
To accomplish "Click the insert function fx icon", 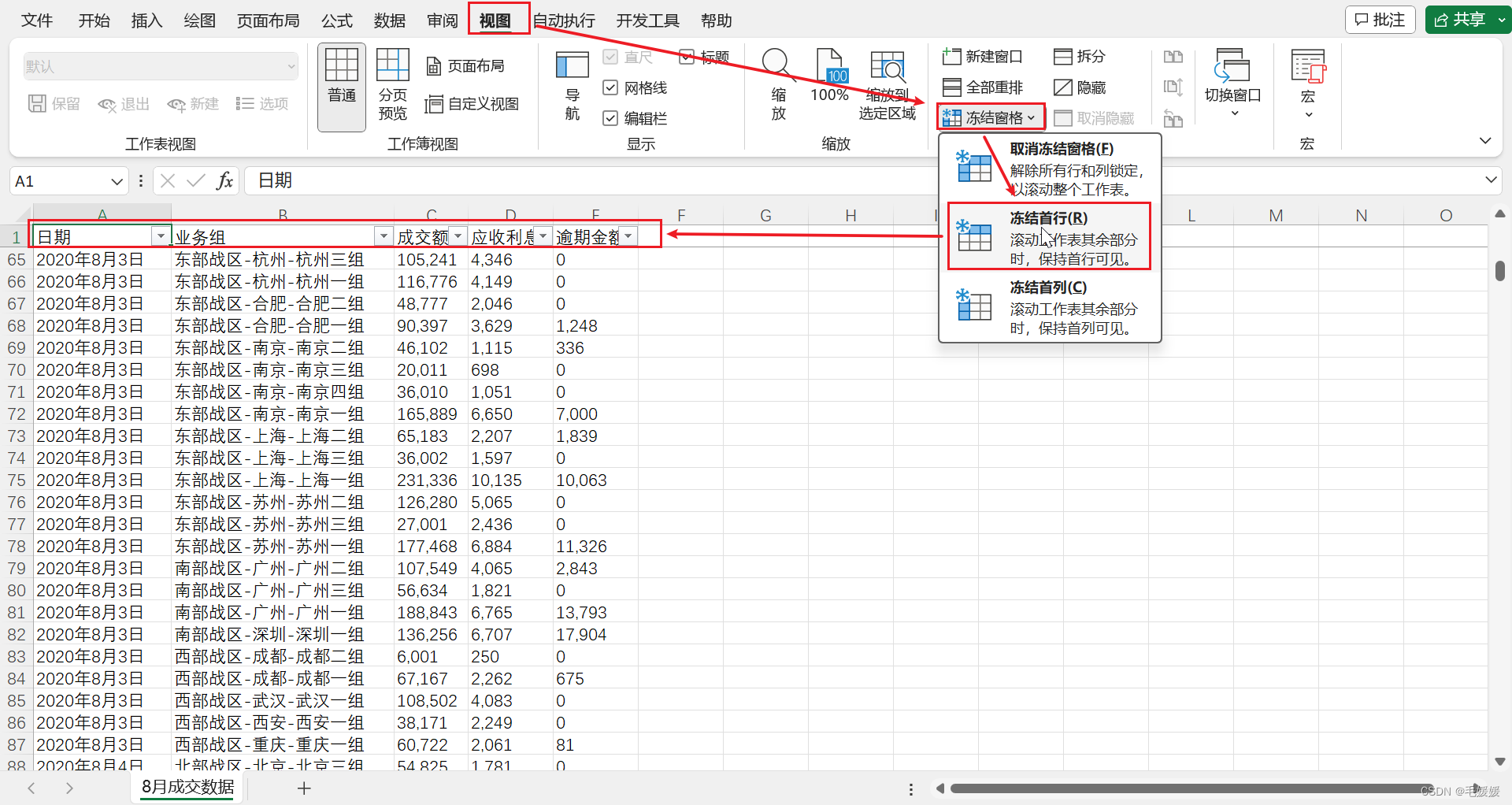I will tap(224, 181).
